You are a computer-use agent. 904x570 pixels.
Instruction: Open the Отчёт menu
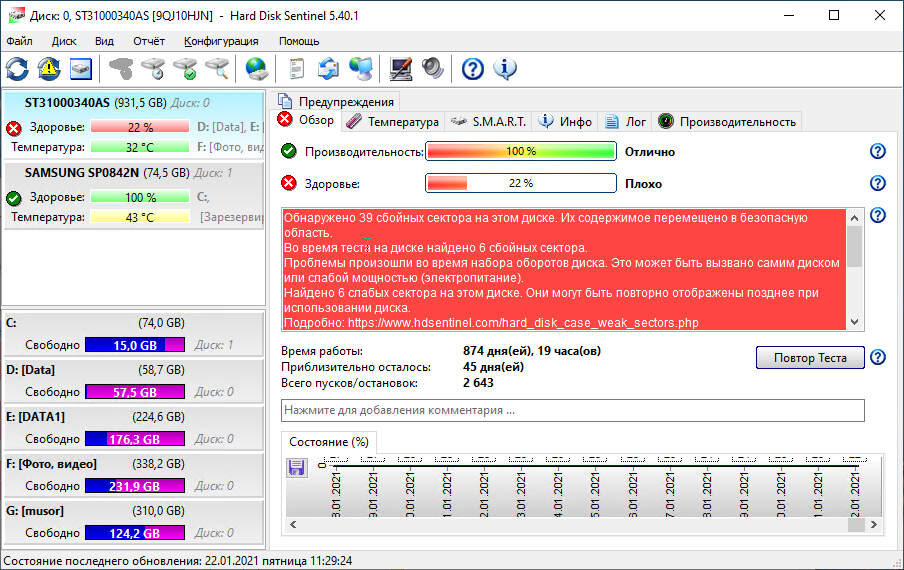(x=149, y=41)
